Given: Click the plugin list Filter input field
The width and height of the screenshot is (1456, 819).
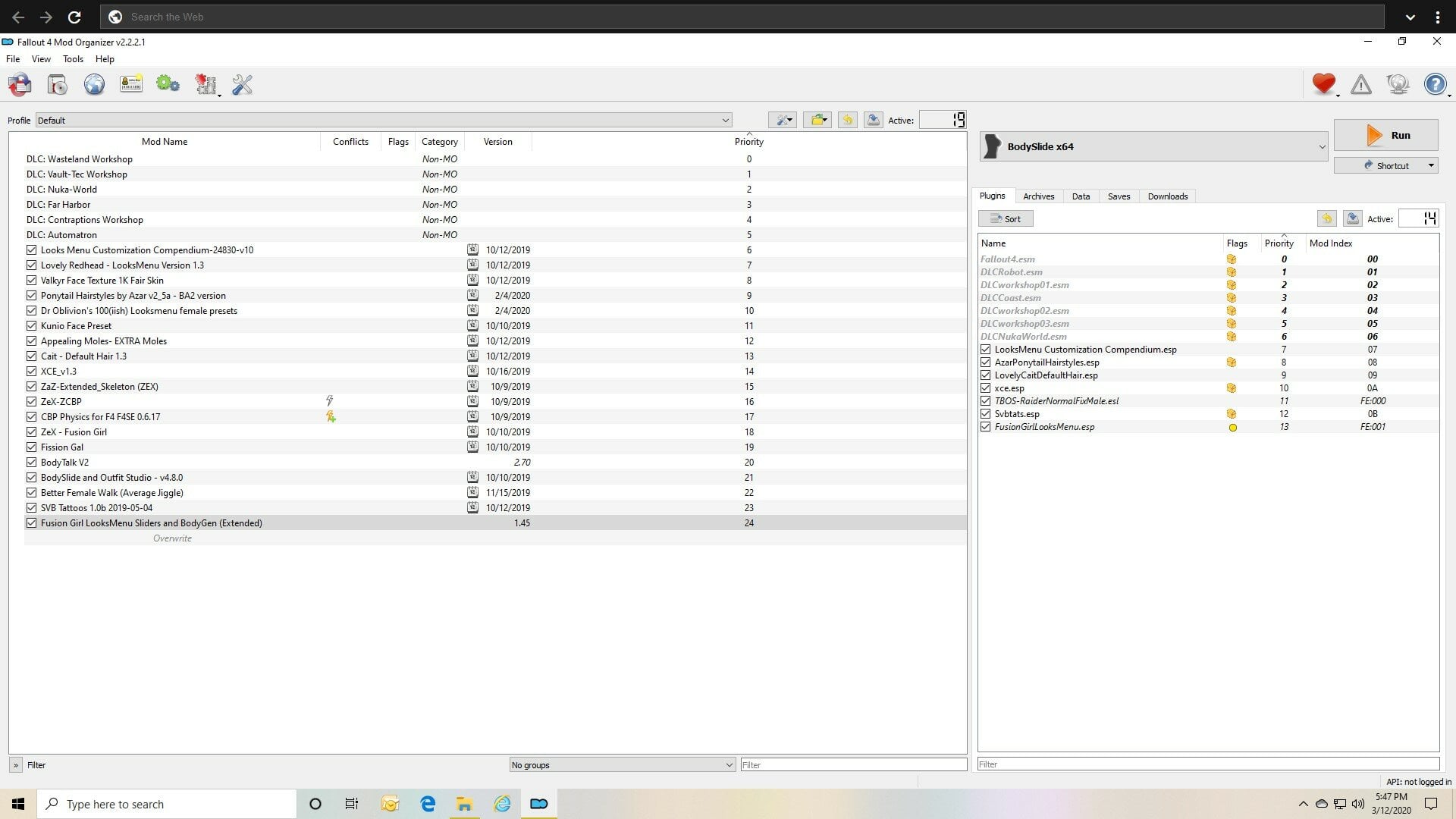Looking at the screenshot, I should pos(1207,764).
